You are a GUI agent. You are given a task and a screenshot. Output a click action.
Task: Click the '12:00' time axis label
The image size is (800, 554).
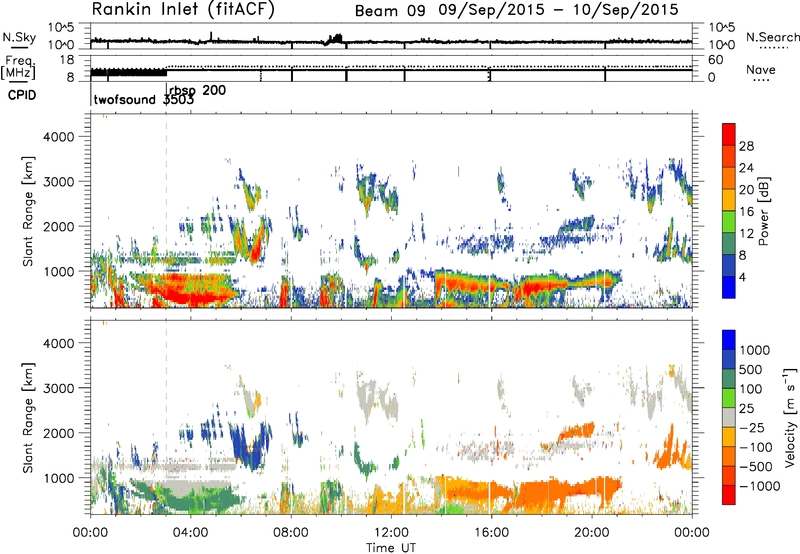tap(391, 533)
